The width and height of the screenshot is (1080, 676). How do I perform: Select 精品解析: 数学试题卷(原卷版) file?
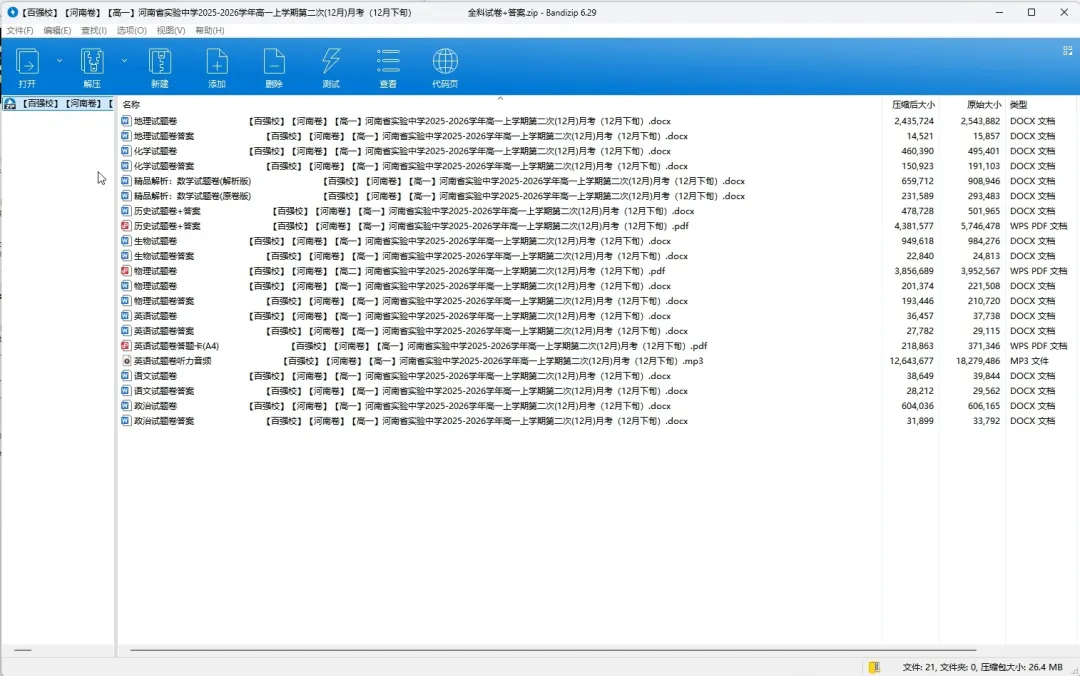(x=433, y=196)
